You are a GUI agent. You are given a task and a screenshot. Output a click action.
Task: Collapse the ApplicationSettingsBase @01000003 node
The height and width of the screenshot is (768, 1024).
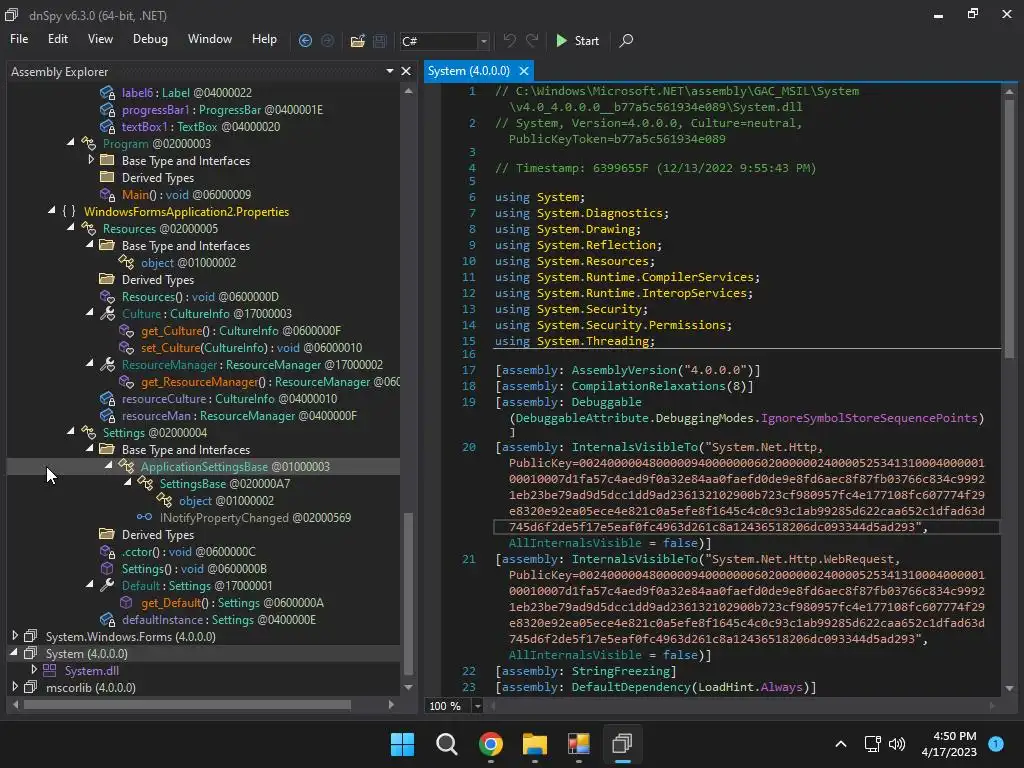(108, 465)
